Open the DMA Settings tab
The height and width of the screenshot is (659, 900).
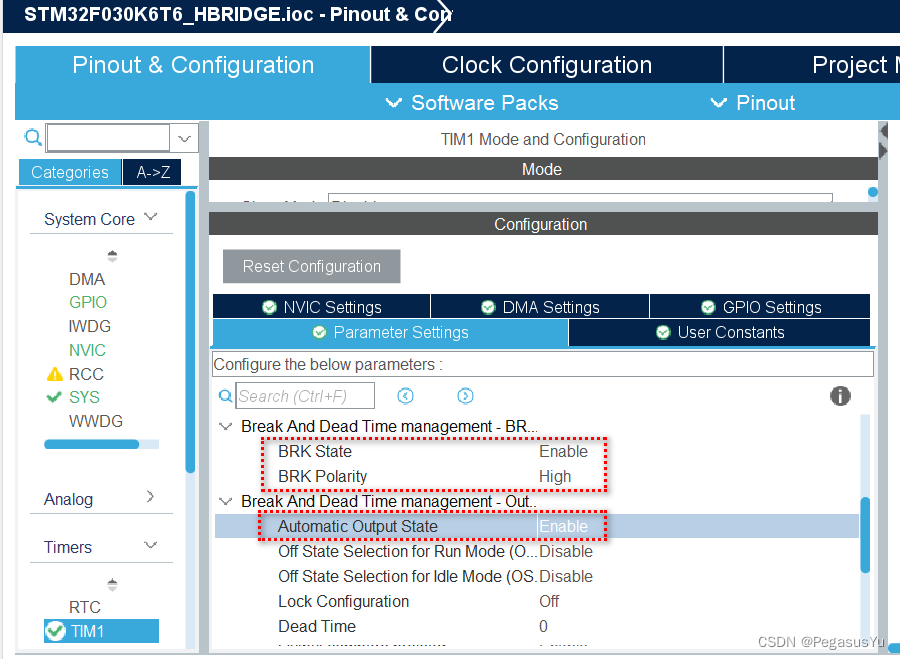pos(540,307)
